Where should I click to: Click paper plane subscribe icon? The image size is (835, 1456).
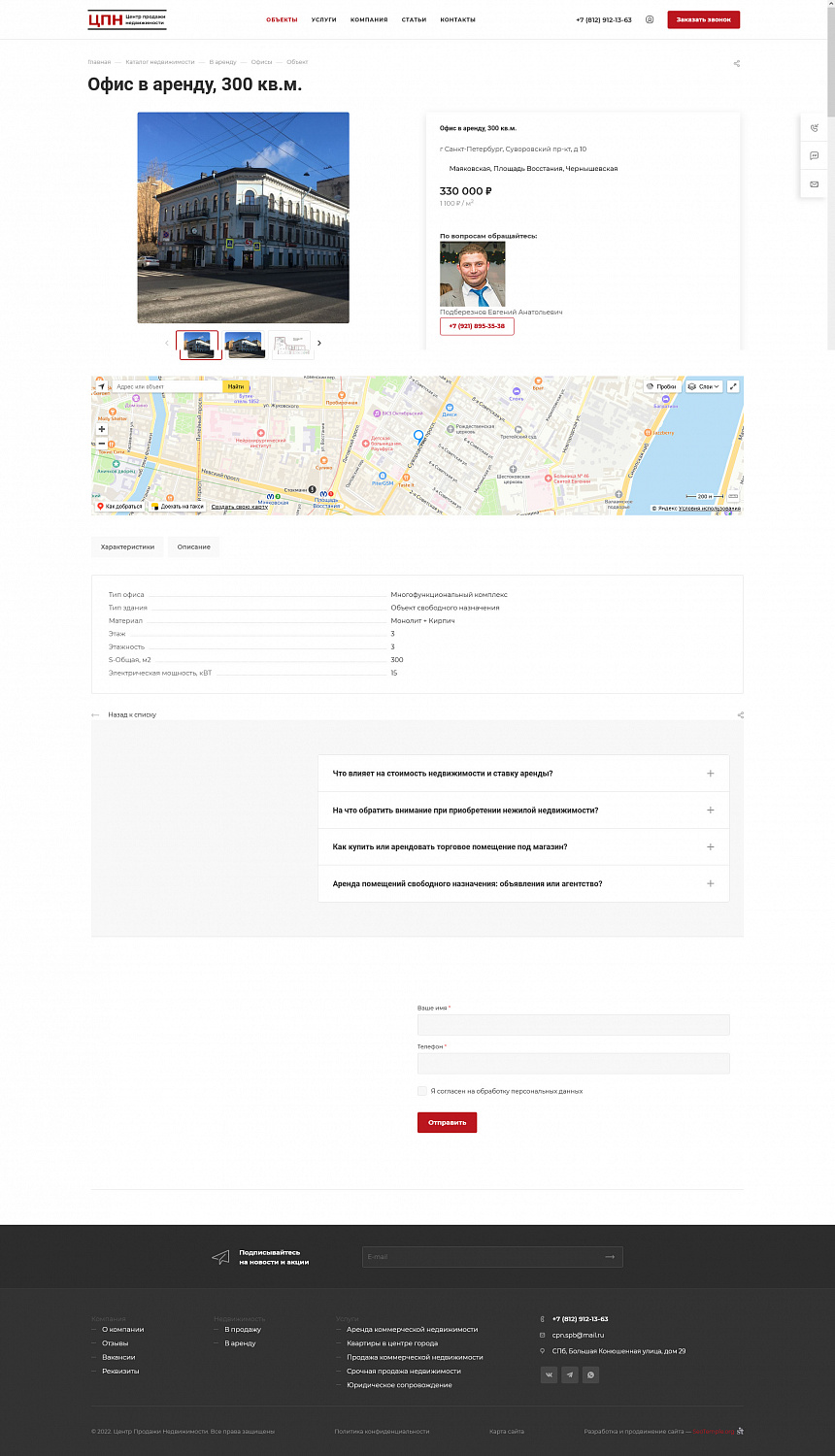(220, 1257)
